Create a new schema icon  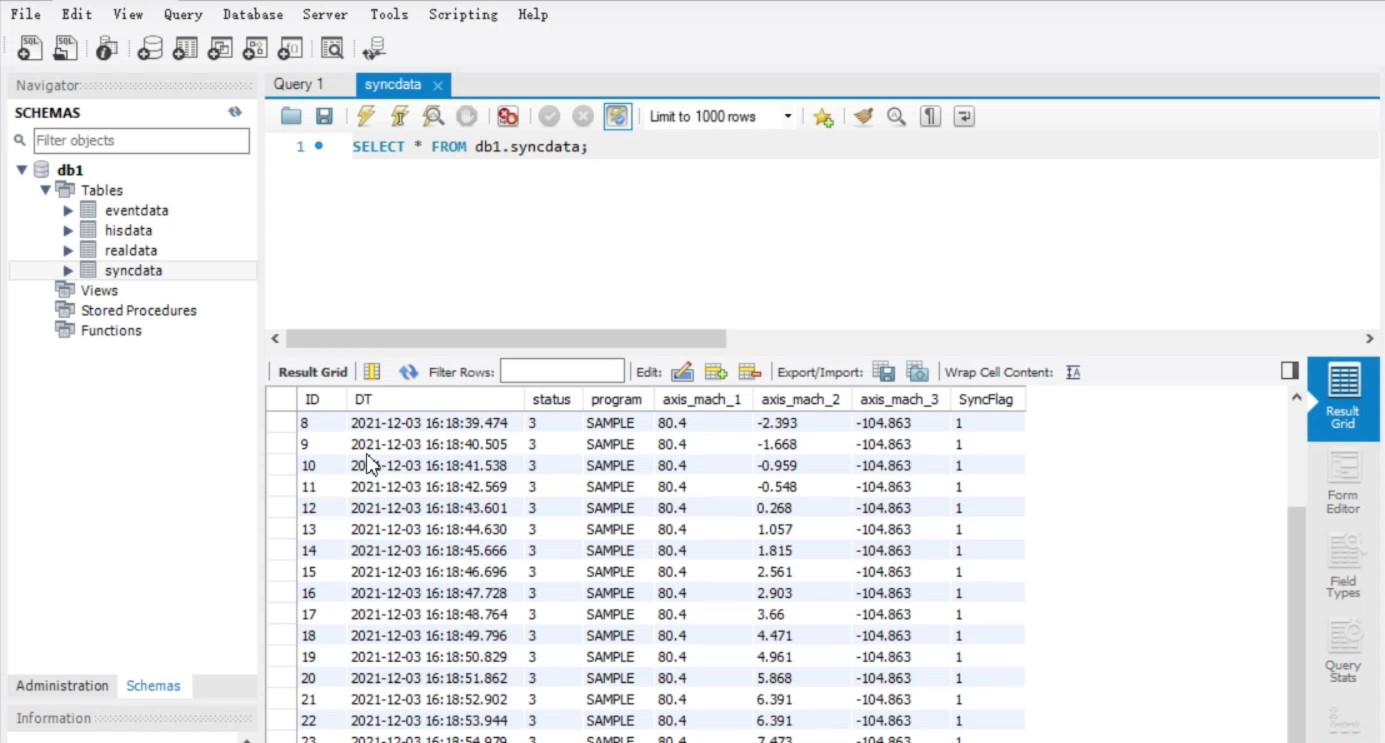click(x=150, y=48)
